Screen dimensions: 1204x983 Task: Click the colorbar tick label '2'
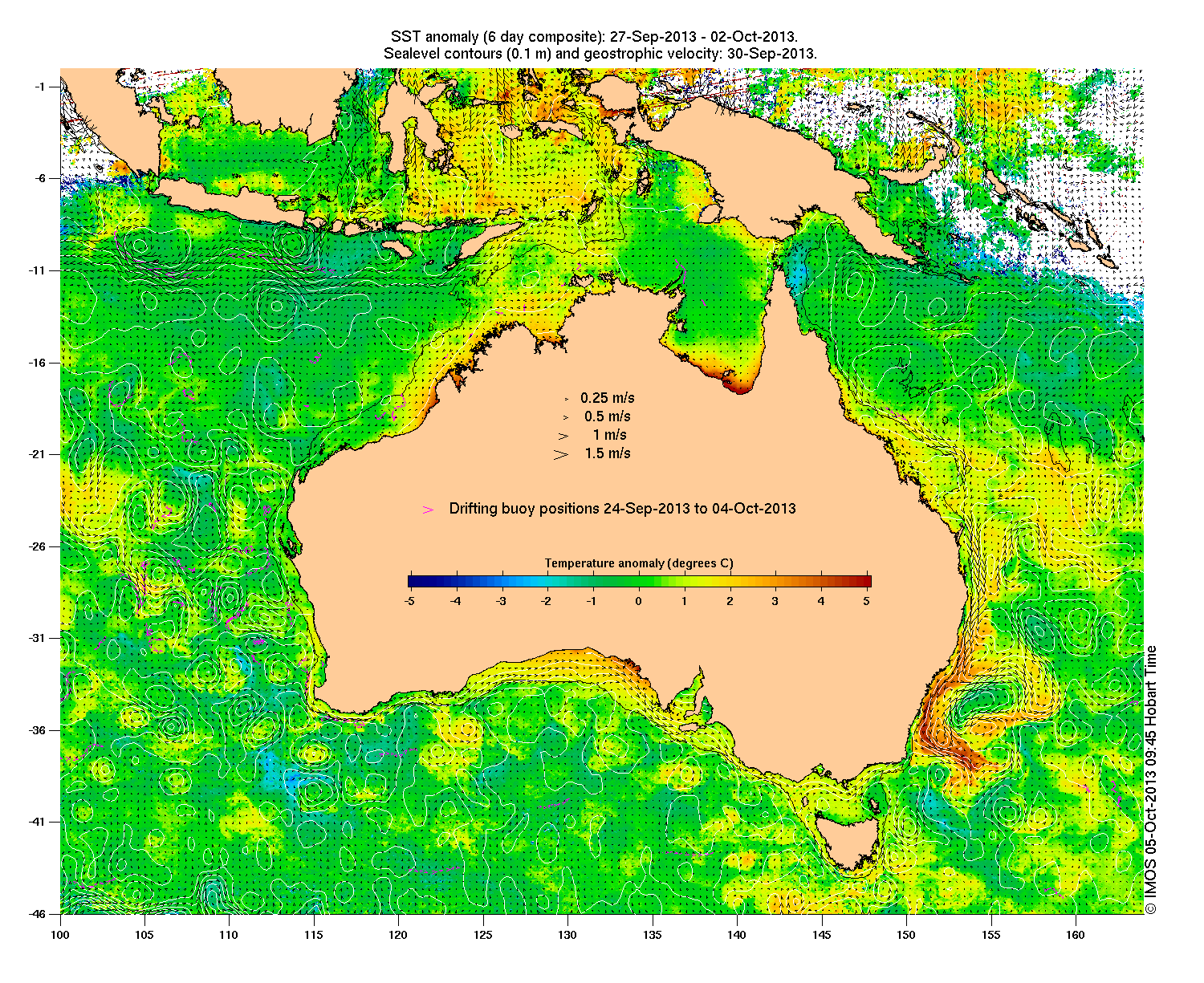click(730, 600)
